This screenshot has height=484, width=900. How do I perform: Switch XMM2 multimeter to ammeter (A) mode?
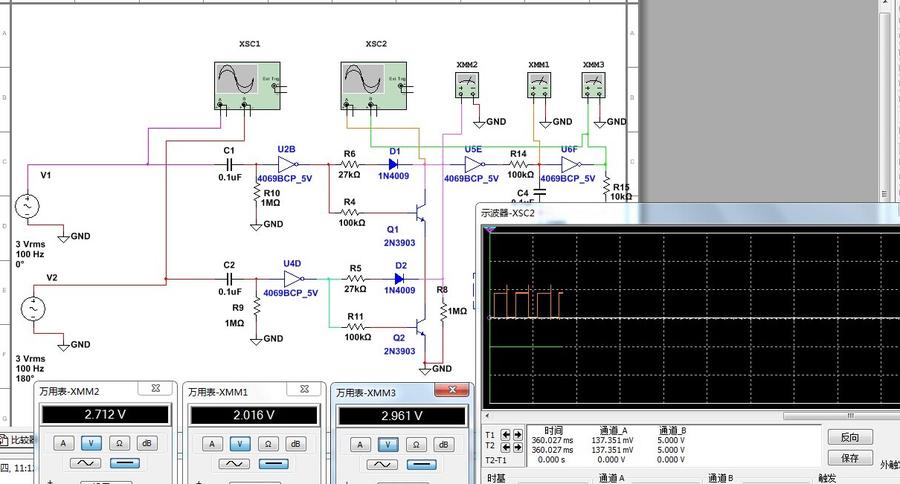pyautogui.click(x=63, y=443)
